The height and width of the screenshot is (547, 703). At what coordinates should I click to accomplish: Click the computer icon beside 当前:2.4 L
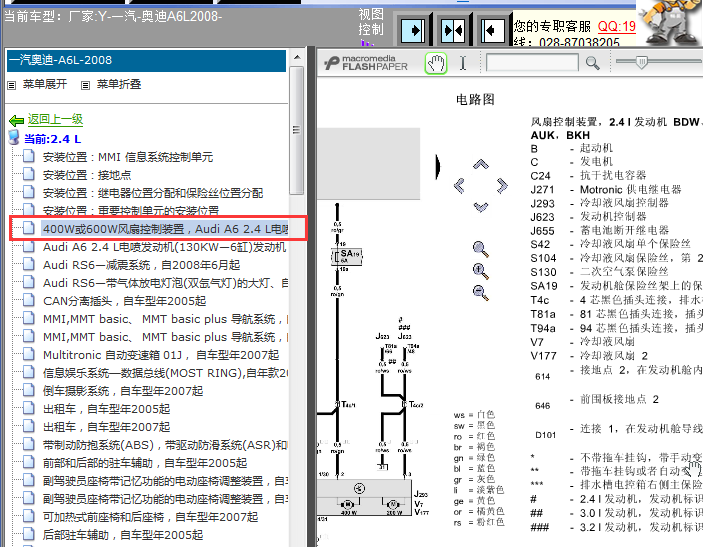(x=14, y=138)
